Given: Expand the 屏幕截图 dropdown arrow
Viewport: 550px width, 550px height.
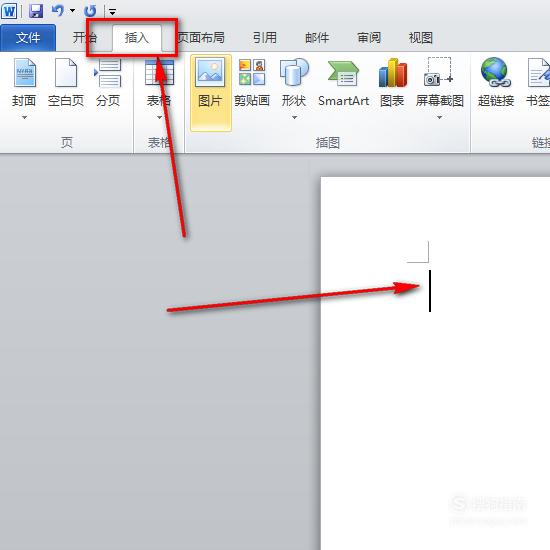Looking at the screenshot, I should click(440, 118).
